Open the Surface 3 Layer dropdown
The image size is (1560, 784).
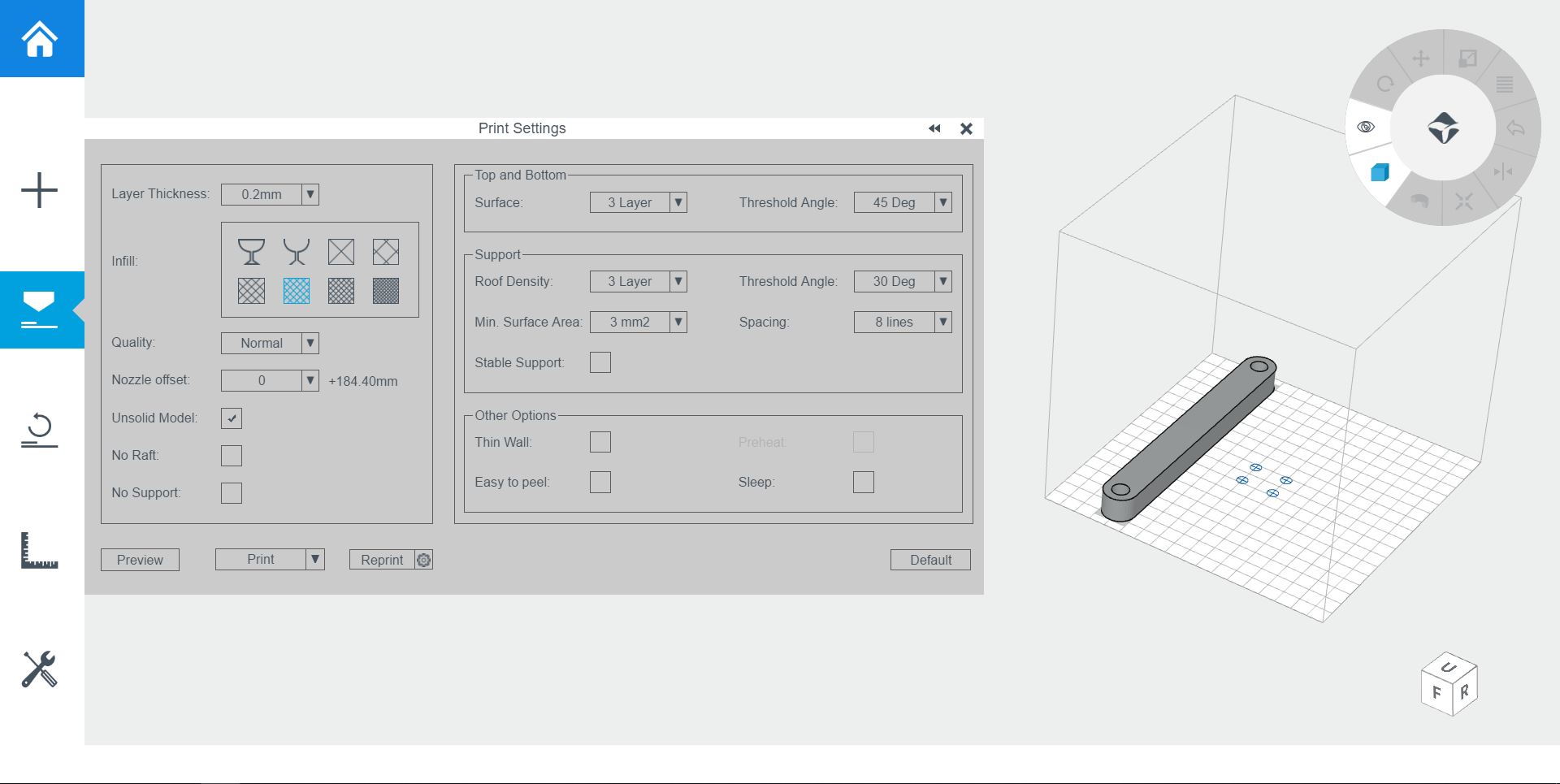(639, 202)
